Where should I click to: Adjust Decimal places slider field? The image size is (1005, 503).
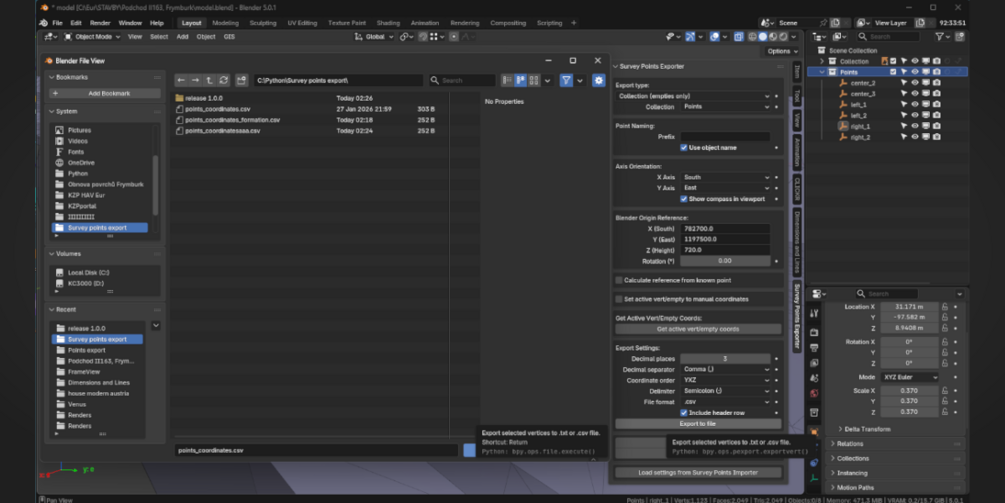725,359
